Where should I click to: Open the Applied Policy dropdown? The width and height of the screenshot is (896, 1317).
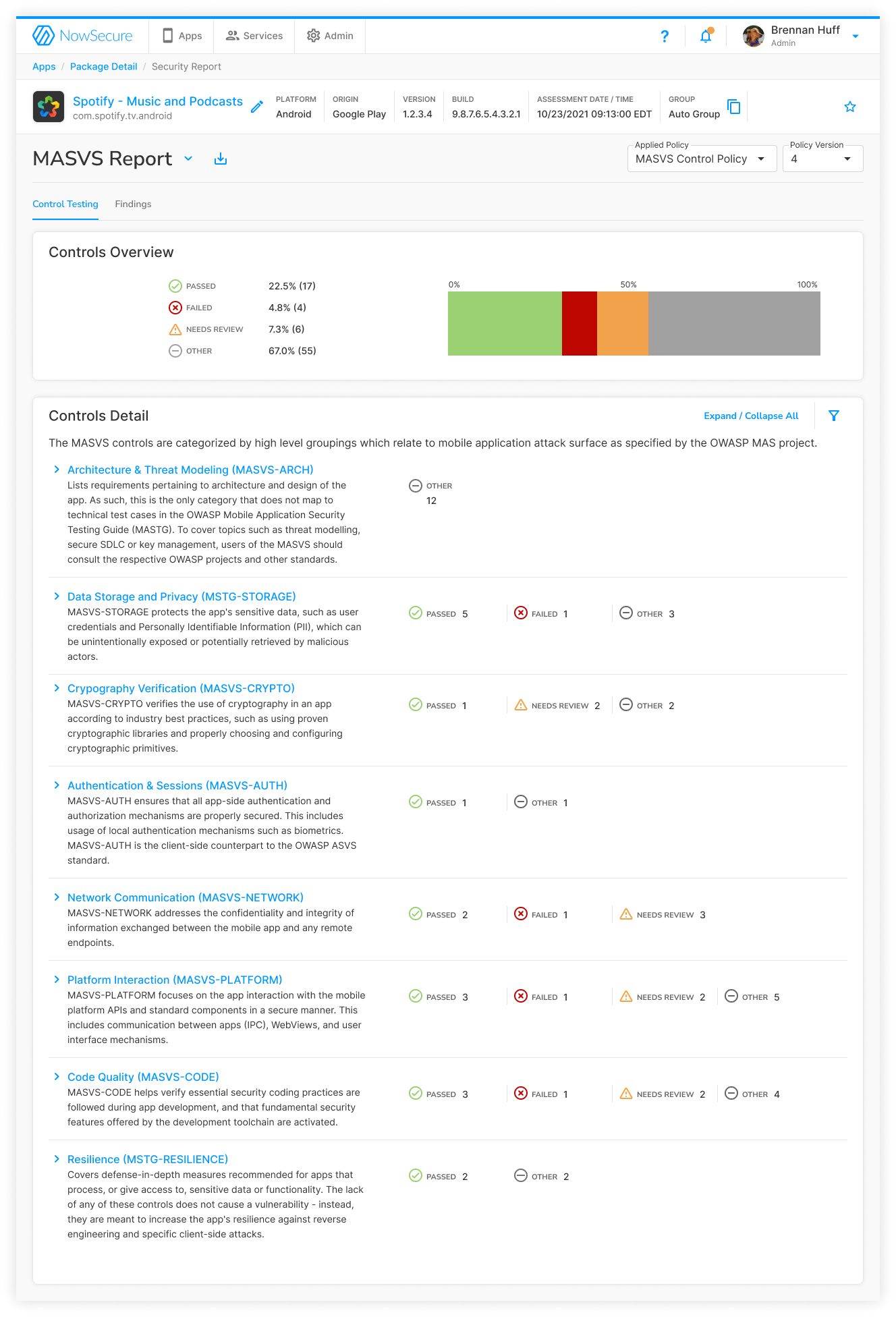pyautogui.click(x=702, y=159)
